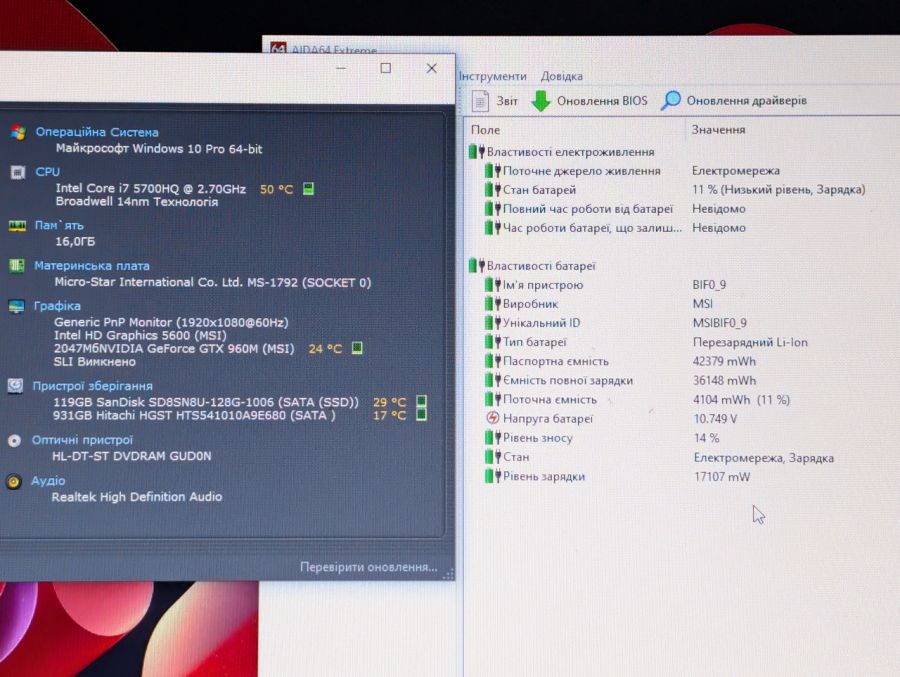Select the Властивості батареї group row
900x677 pixels.
click(x=532, y=265)
